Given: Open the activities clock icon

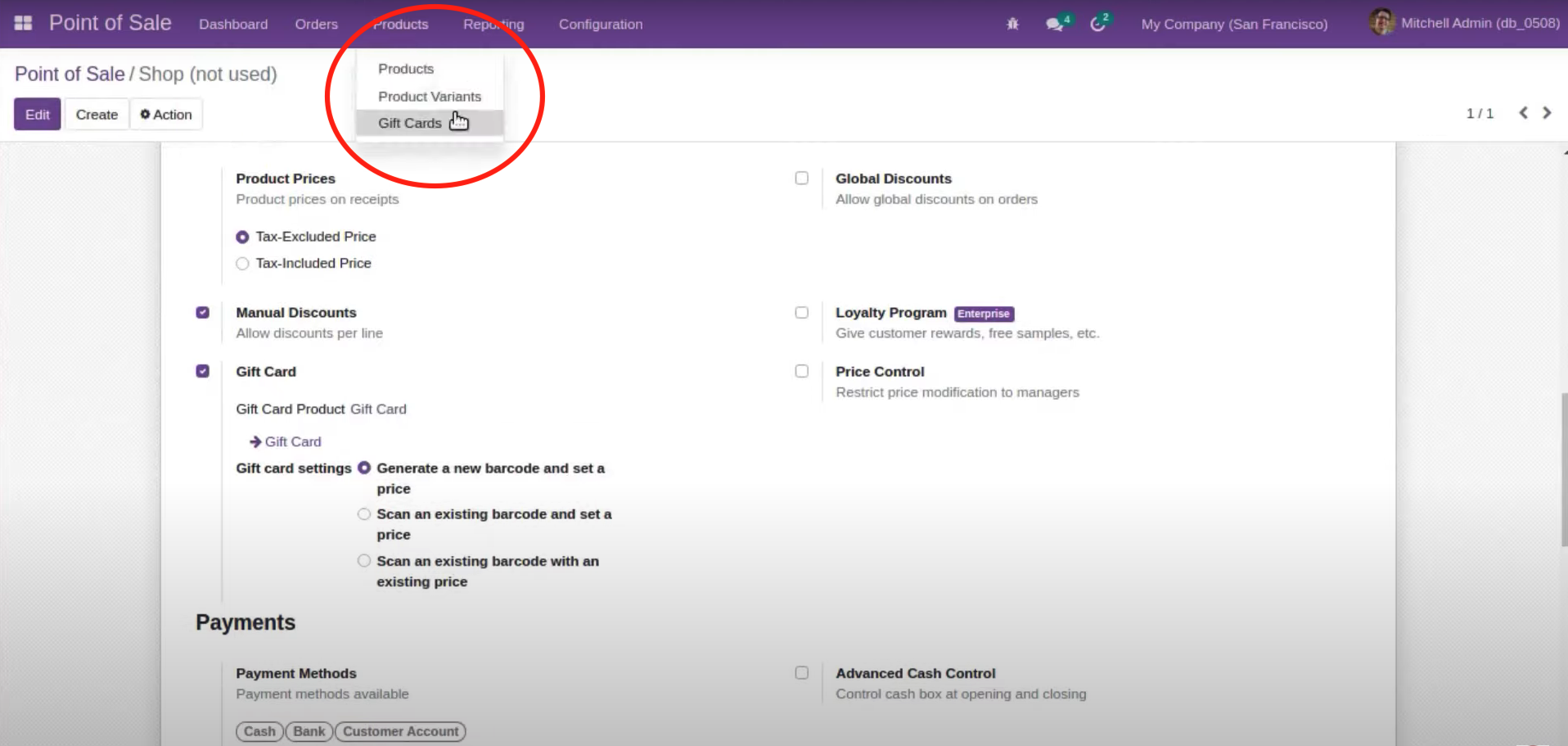Looking at the screenshot, I should pyautogui.click(x=1097, y=24).
